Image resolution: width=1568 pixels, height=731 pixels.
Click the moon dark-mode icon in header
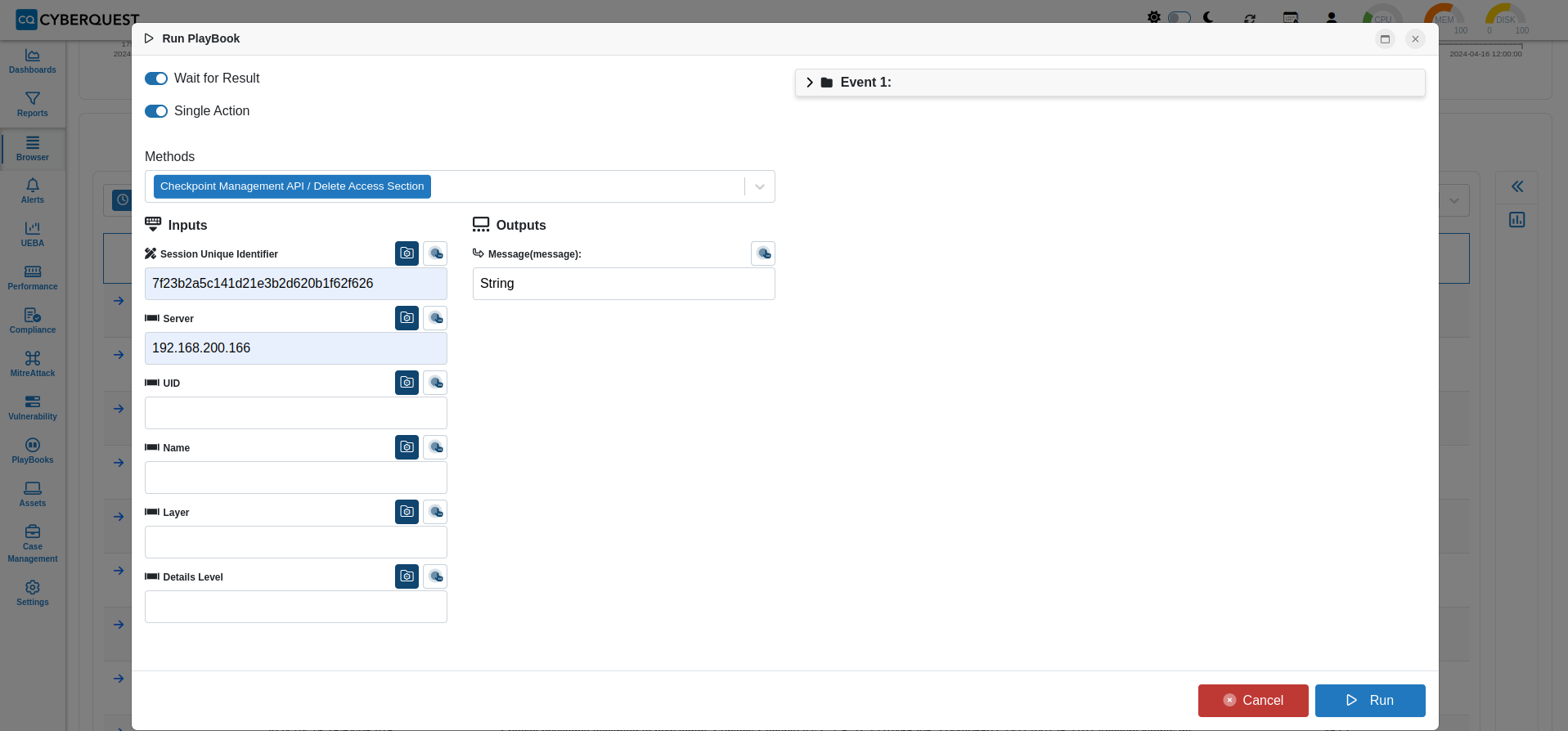[1208, 17]
